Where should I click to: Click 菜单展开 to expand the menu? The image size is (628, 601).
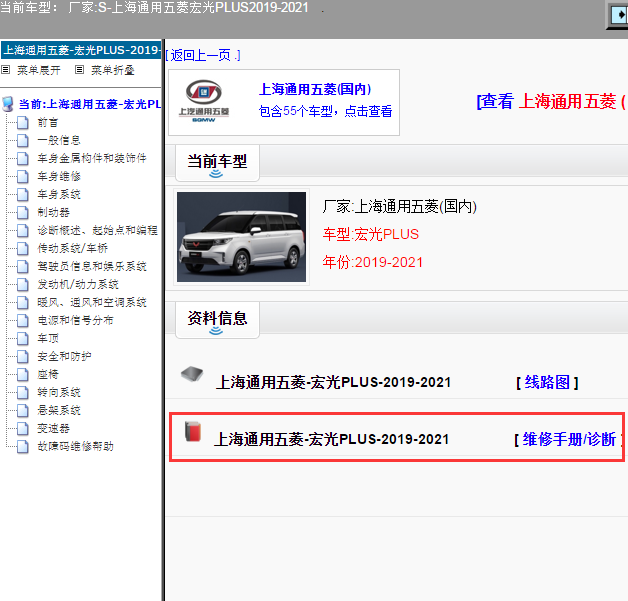click(39, 70)
